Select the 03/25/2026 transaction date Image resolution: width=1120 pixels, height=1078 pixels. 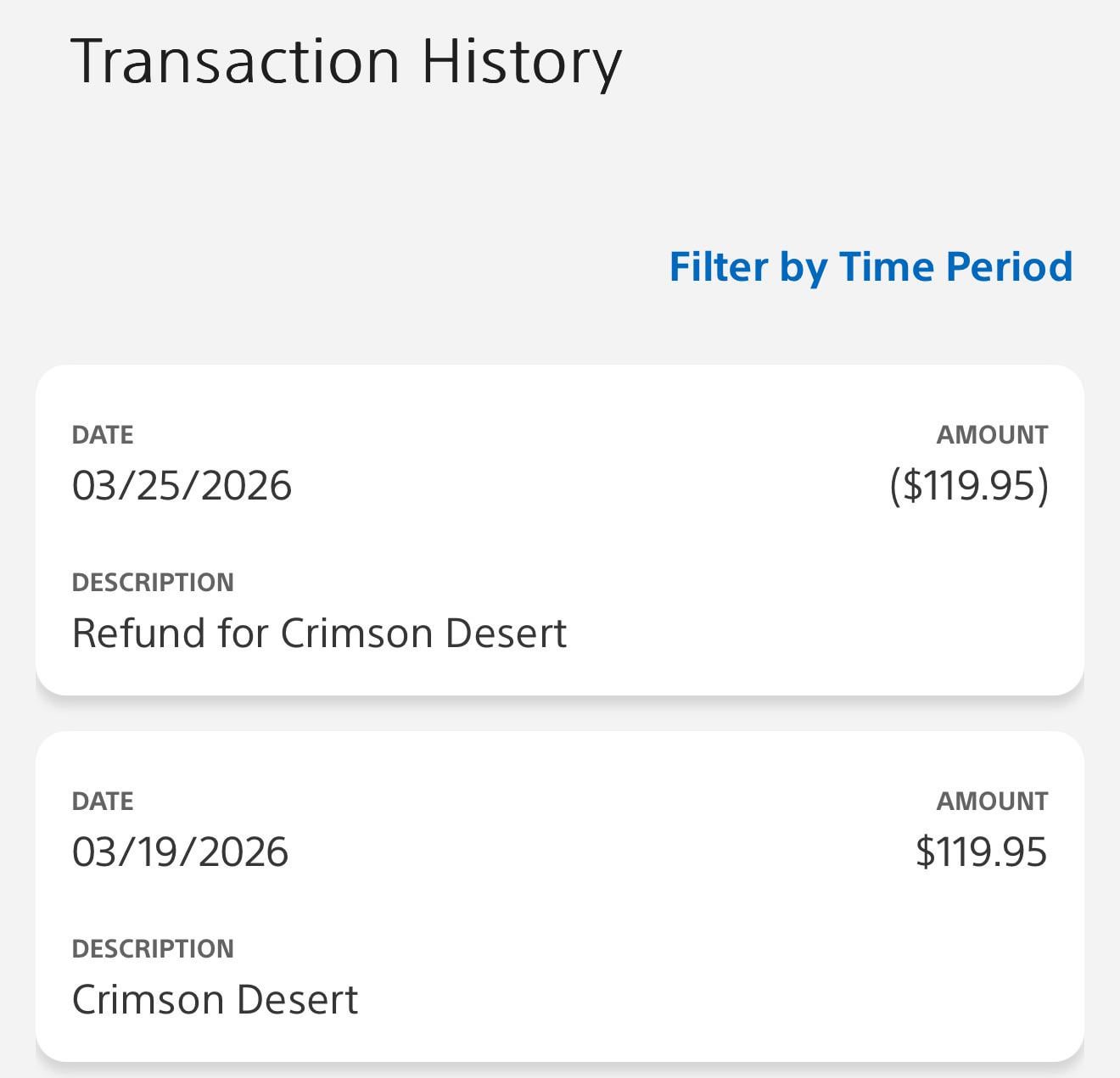pyautogui.click(x=182, y=486)
